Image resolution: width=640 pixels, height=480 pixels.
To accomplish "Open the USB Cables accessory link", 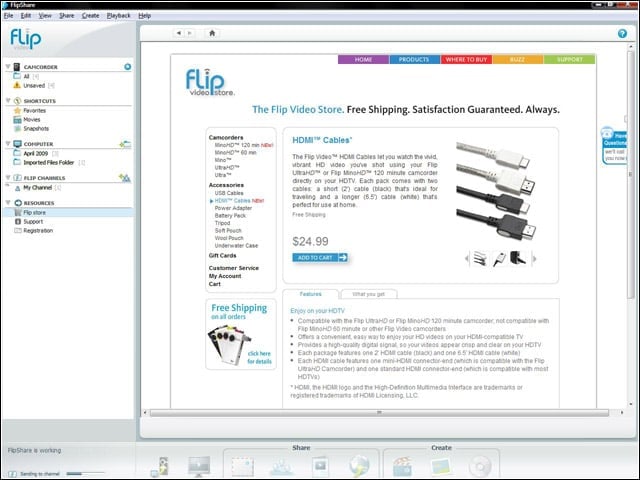I will click(229, 193).
